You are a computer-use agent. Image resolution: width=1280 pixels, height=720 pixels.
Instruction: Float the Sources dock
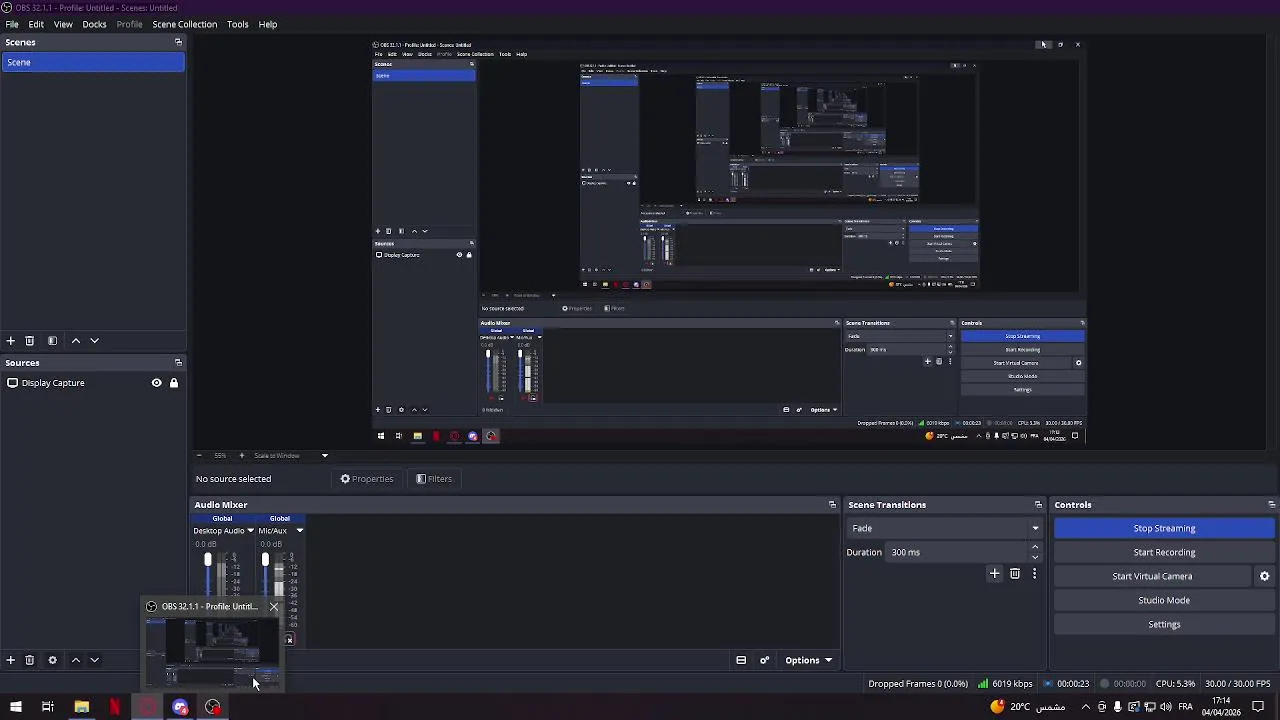click(178, 363)
